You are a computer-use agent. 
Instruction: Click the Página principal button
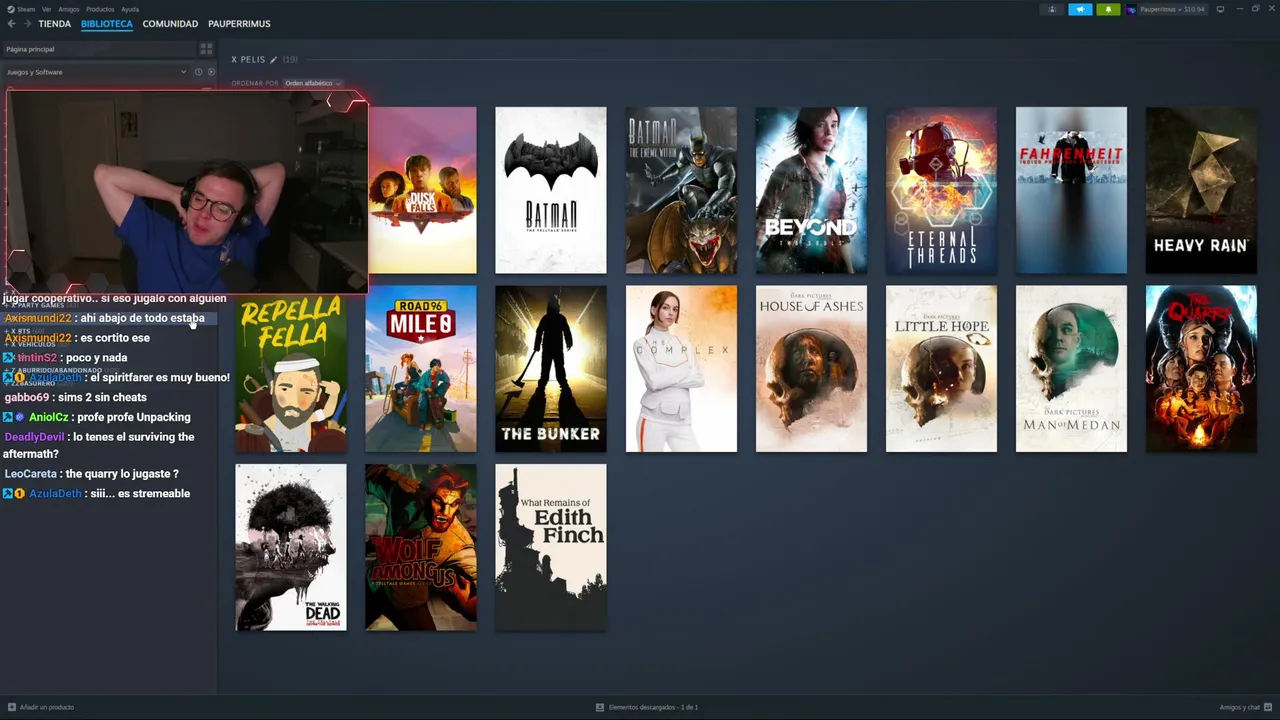click(x=98, y=49)
